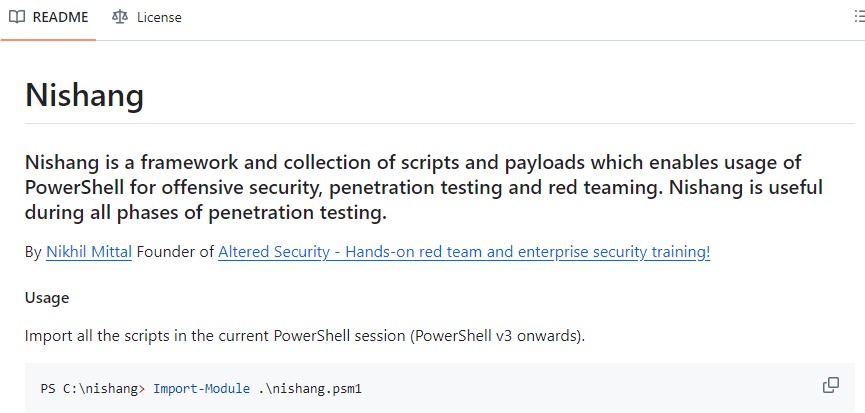Open the Altered Security training link
865x413 pixels.
pyautogui.click(x=464, y=252)
